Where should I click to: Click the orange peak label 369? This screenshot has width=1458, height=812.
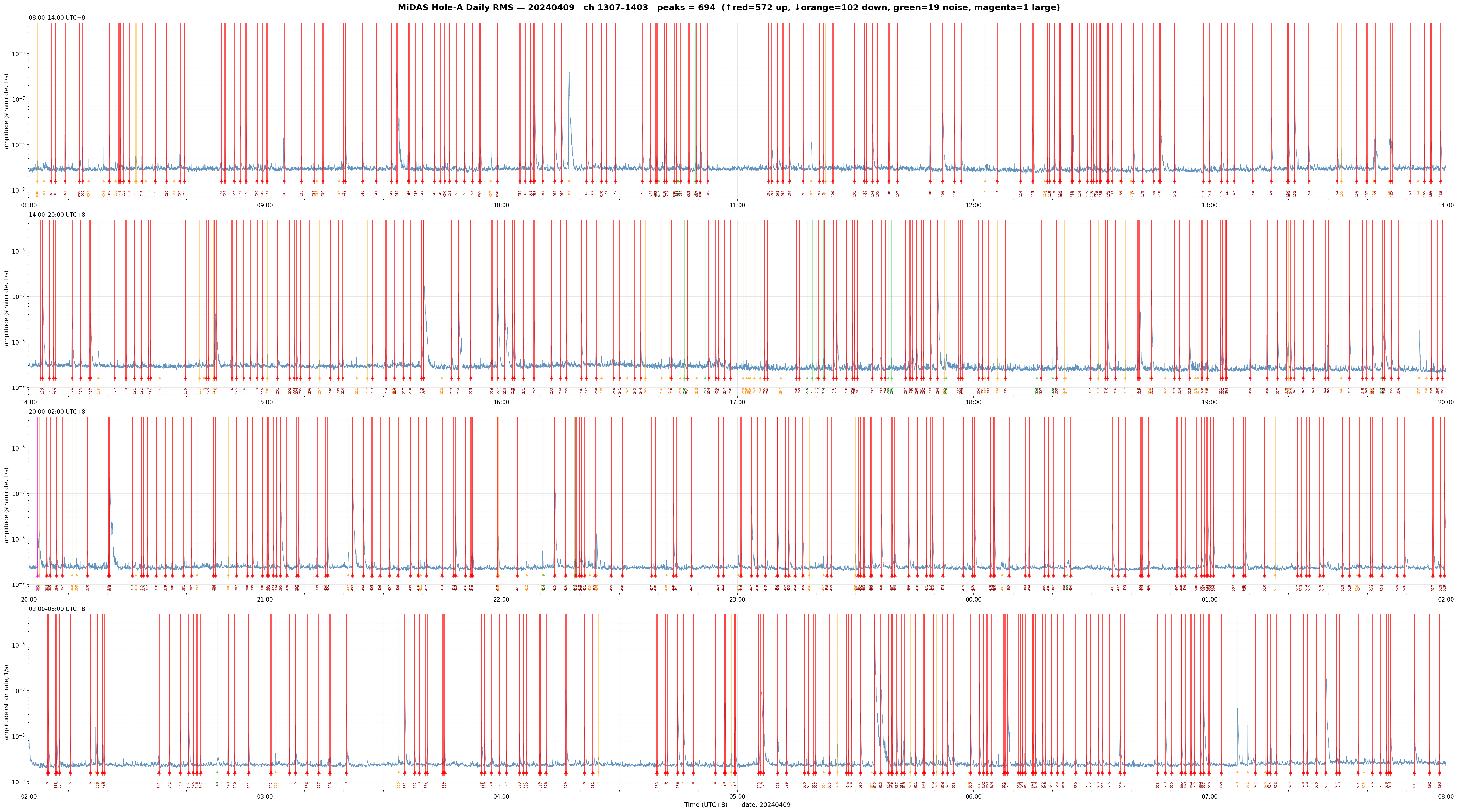(x=76, y=588)
